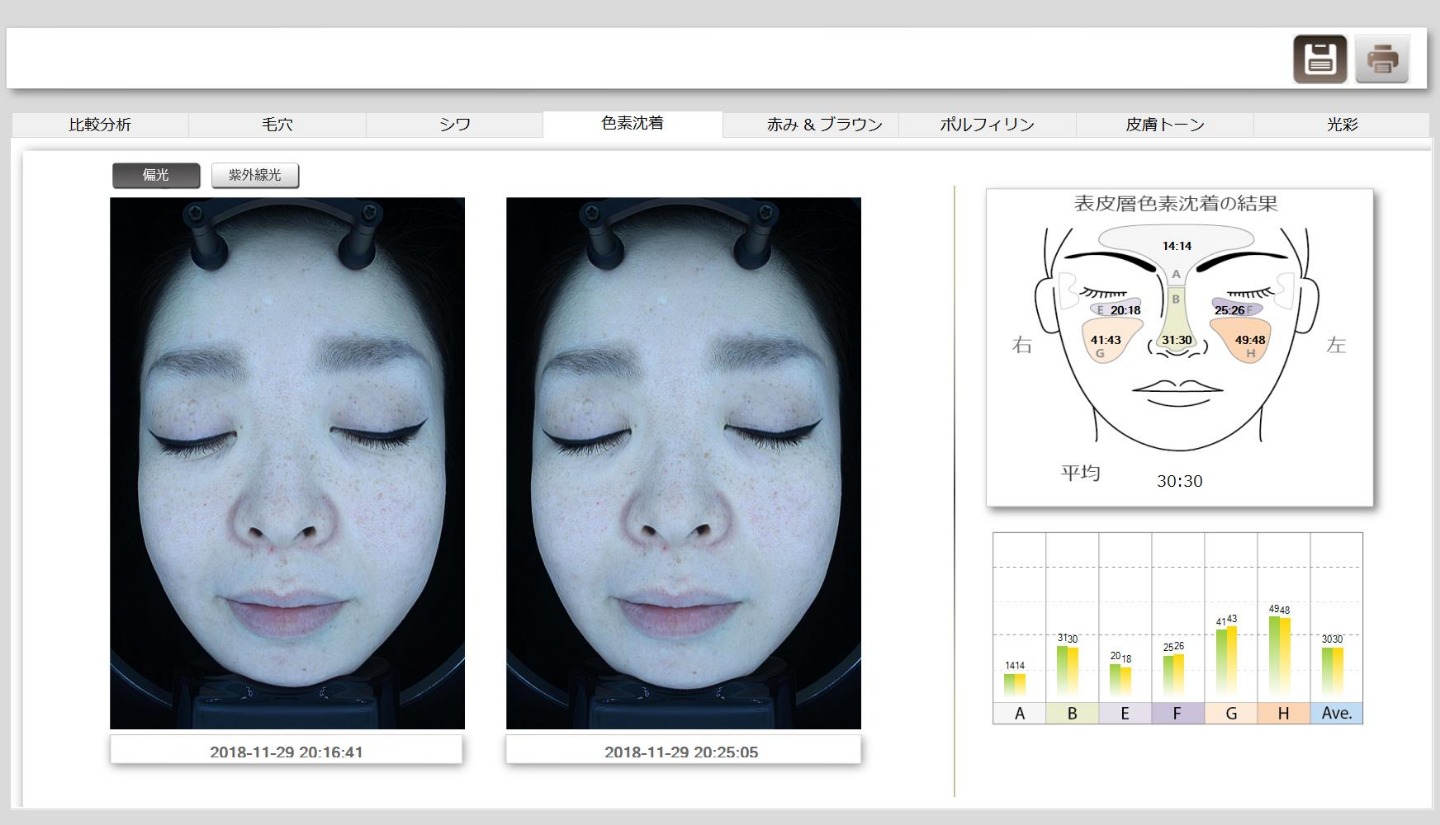1440x825 pixels.
Task: Click column label E in bar chart
Action: (x=1125, y=713)
